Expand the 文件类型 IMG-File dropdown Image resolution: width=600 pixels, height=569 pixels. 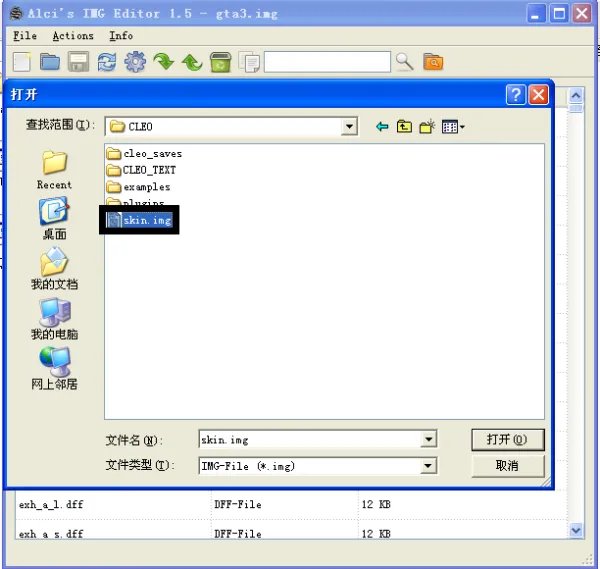coord(428,466)
